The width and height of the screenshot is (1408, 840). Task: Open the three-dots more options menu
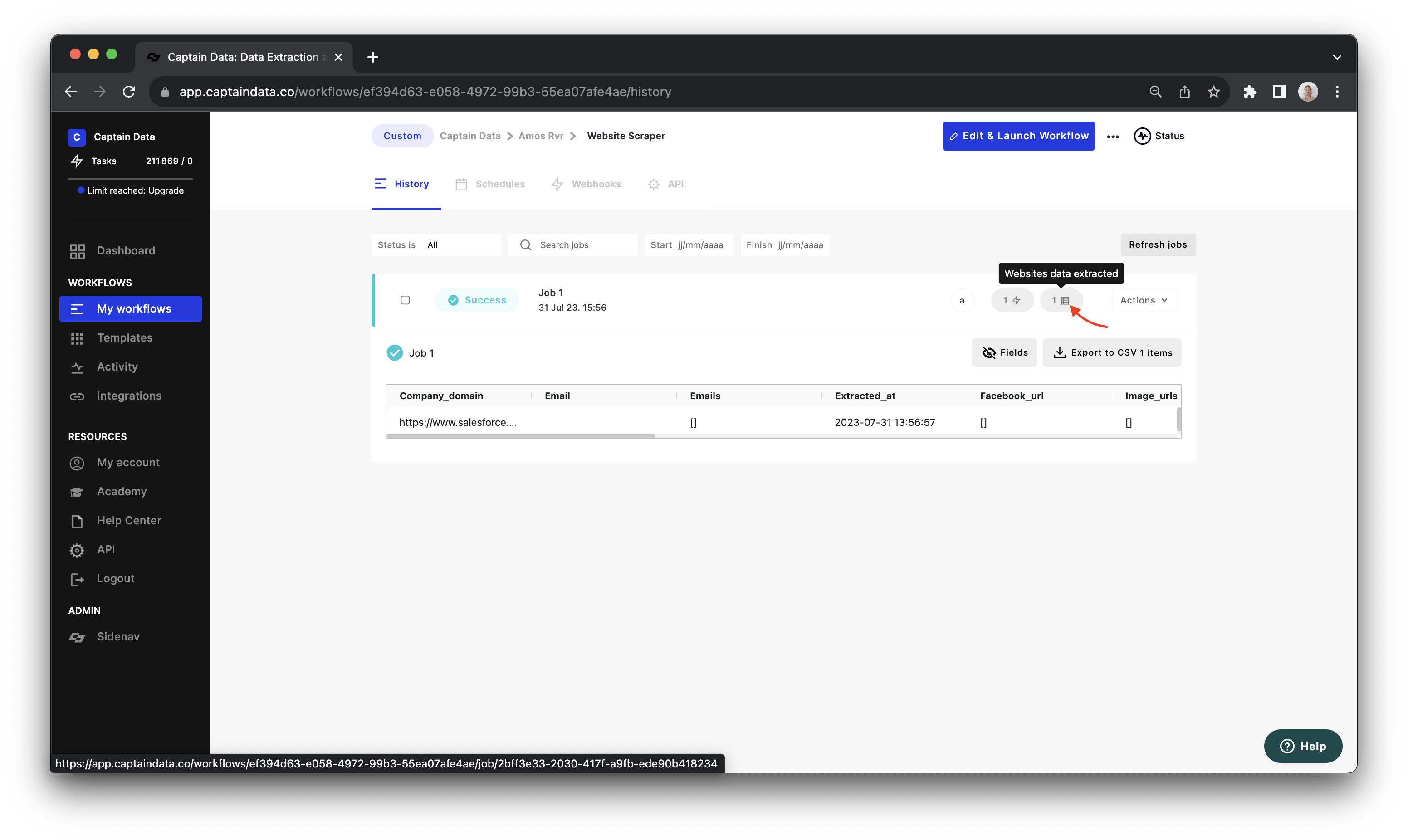click(1113, 137)
